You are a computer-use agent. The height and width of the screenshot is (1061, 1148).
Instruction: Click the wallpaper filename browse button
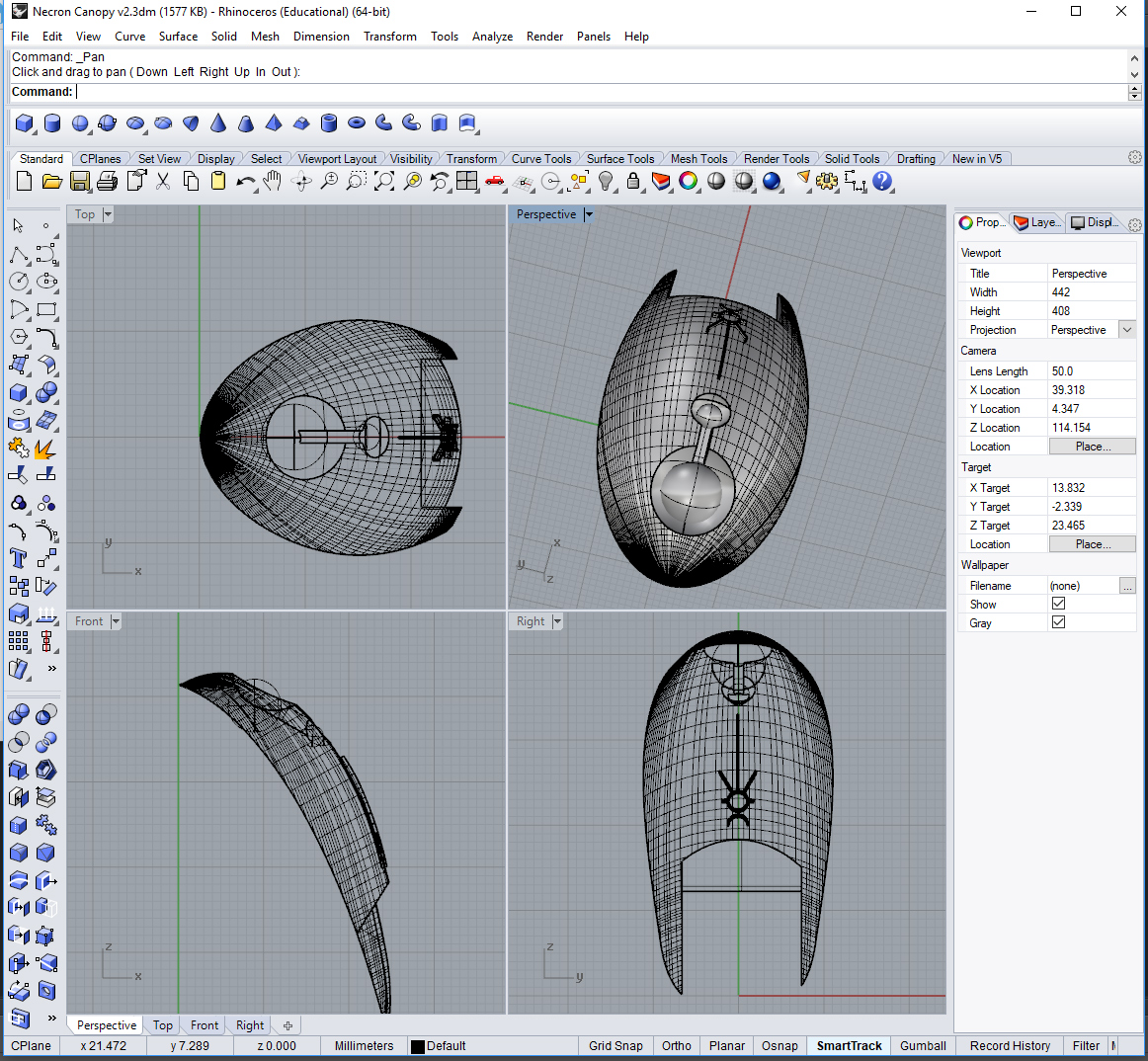[1127, 585]
